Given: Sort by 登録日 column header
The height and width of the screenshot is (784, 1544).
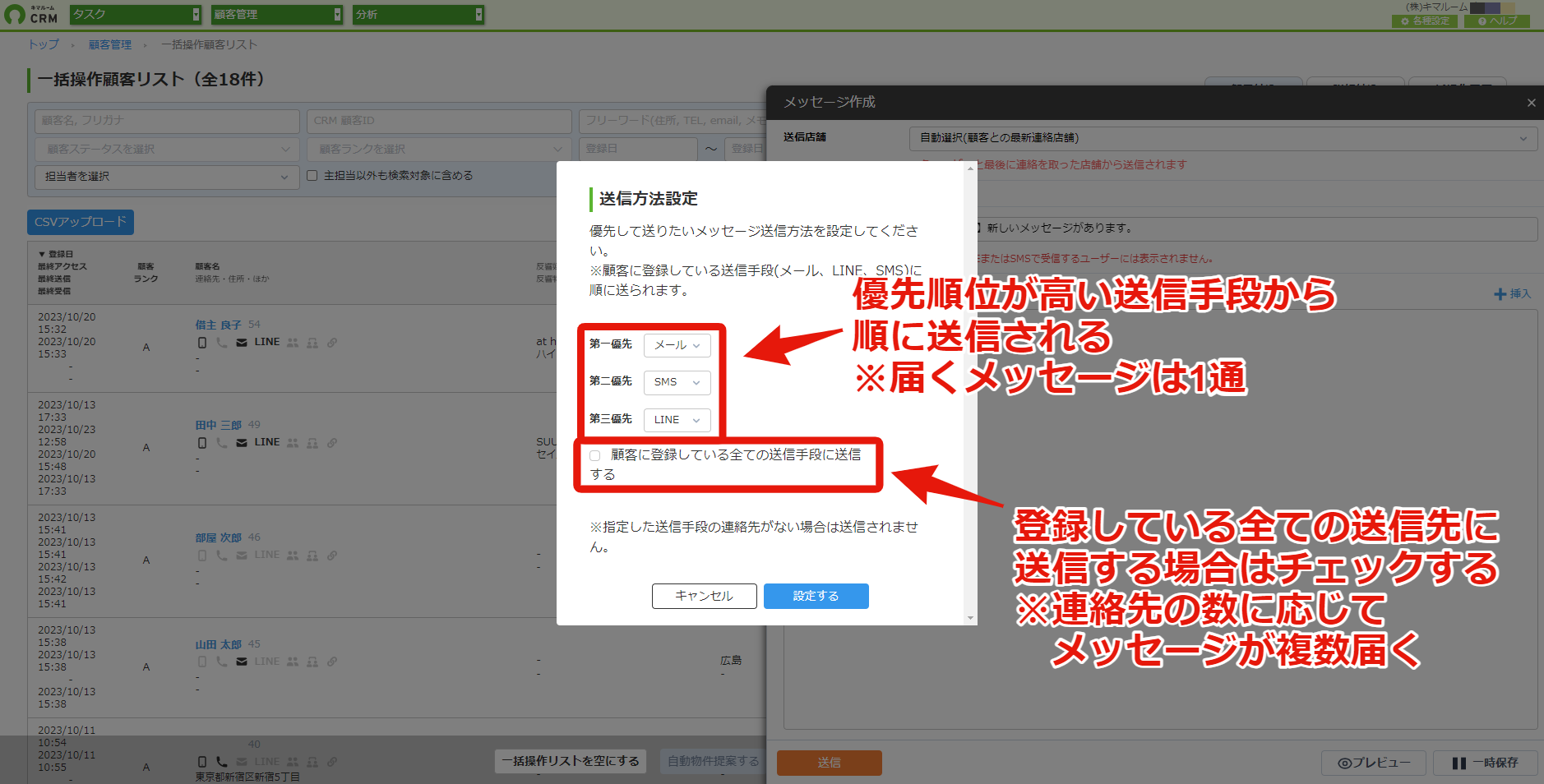Looking at the screenshot, I should [56, 254].
